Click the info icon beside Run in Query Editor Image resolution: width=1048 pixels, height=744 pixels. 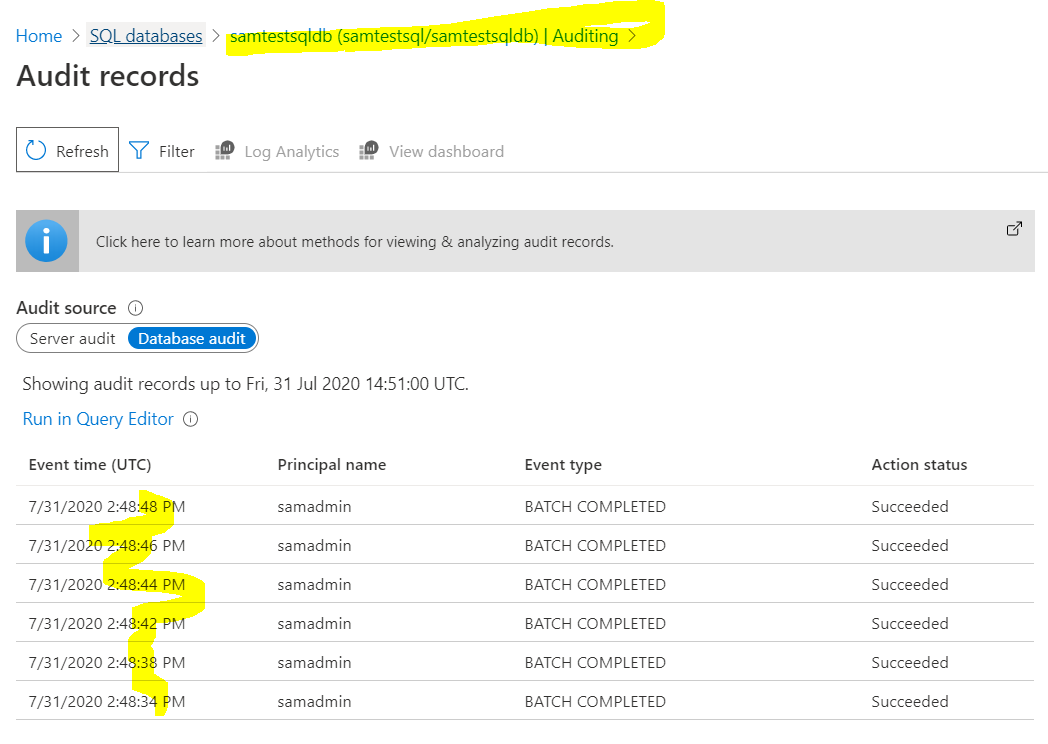tap(190, 419)
